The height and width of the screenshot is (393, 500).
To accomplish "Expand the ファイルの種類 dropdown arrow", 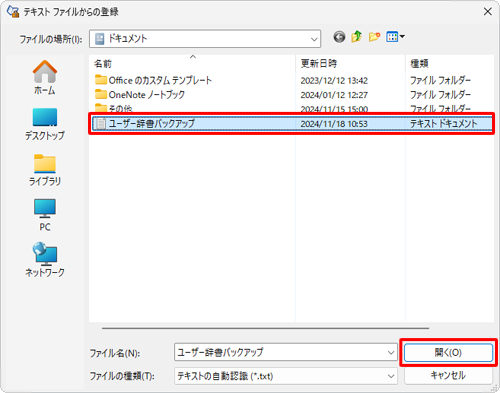I will [391, 376].
